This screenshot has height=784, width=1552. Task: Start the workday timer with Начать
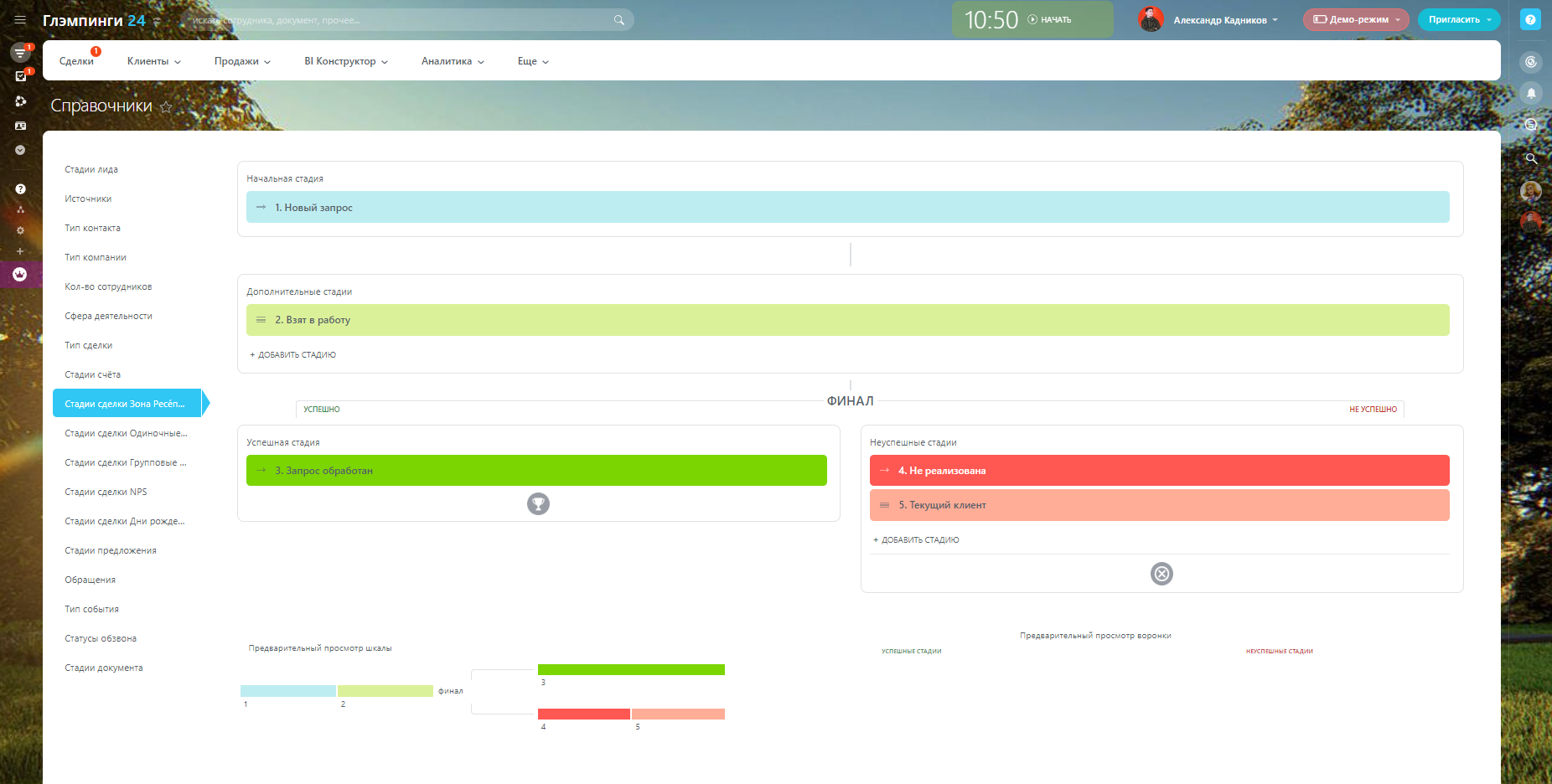click(x=1050, y=20)
